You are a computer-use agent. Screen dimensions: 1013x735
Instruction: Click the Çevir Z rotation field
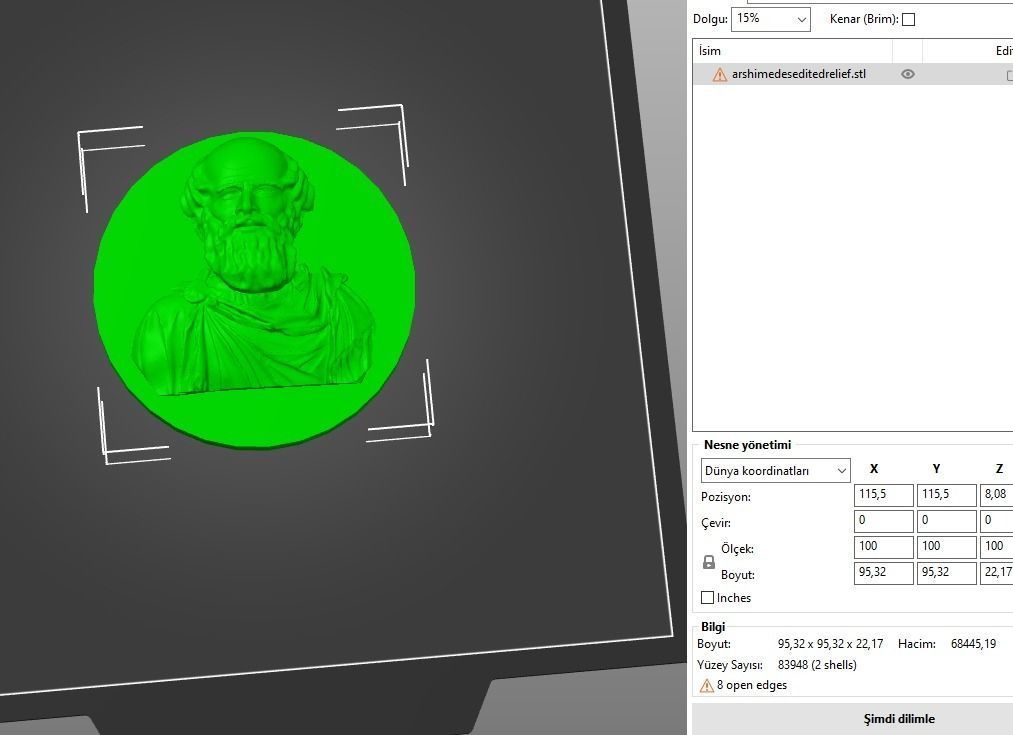click(x=996, y=521)
